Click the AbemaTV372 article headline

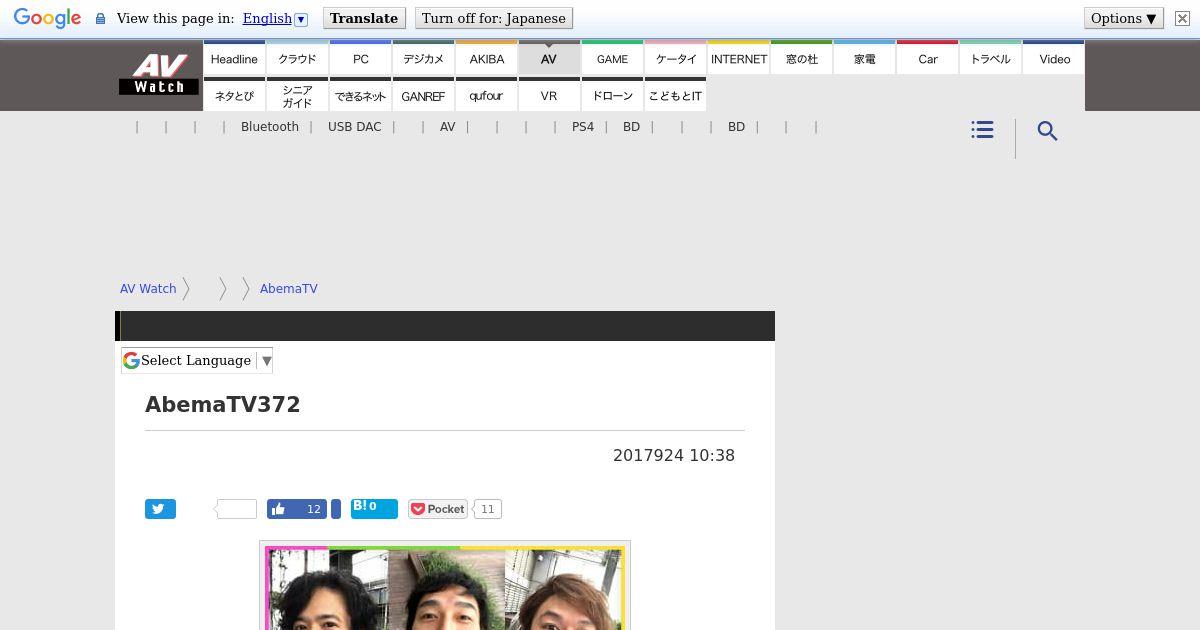coord(223,405)
